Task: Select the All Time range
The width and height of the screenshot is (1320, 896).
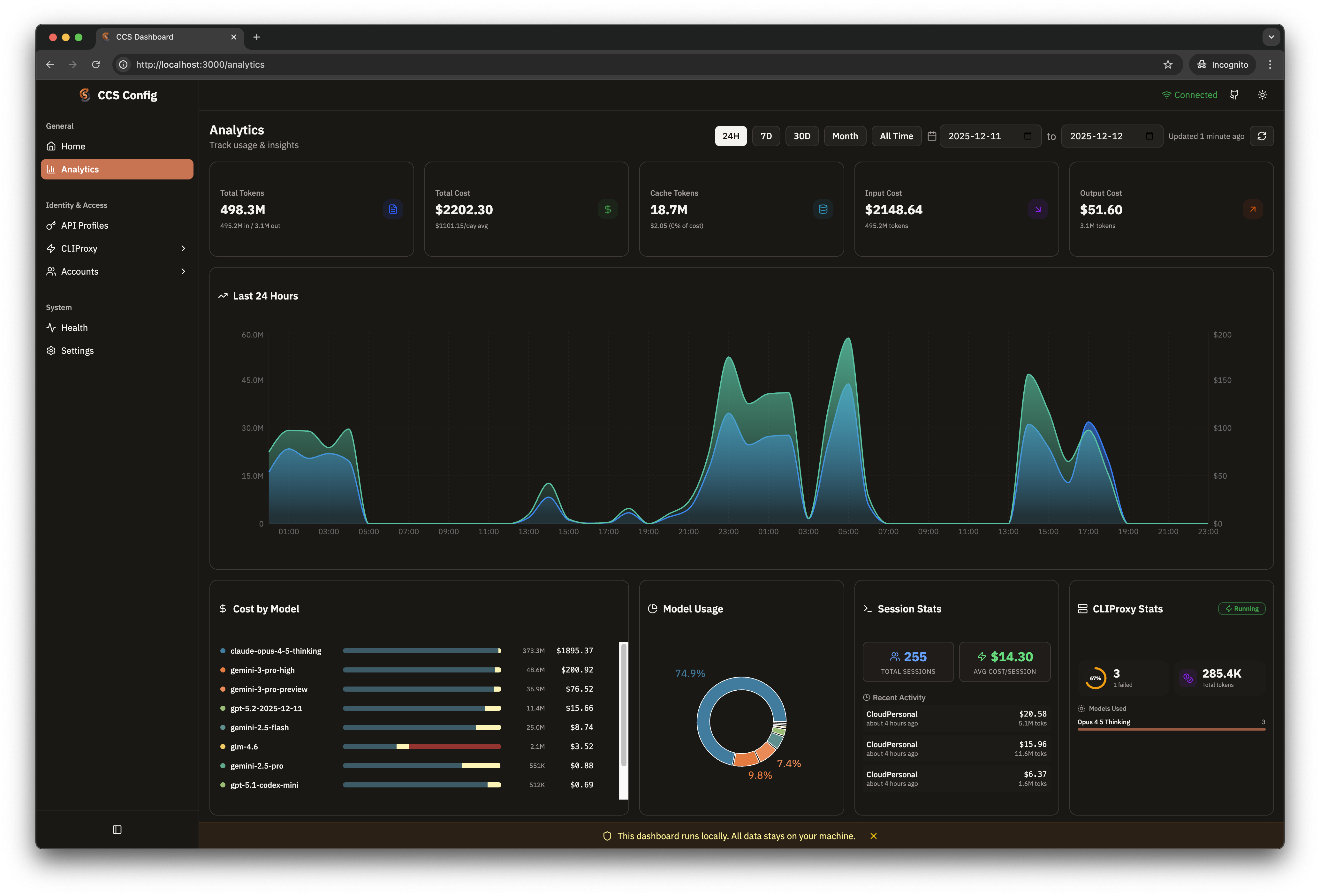Action: [x=896, y=136]
